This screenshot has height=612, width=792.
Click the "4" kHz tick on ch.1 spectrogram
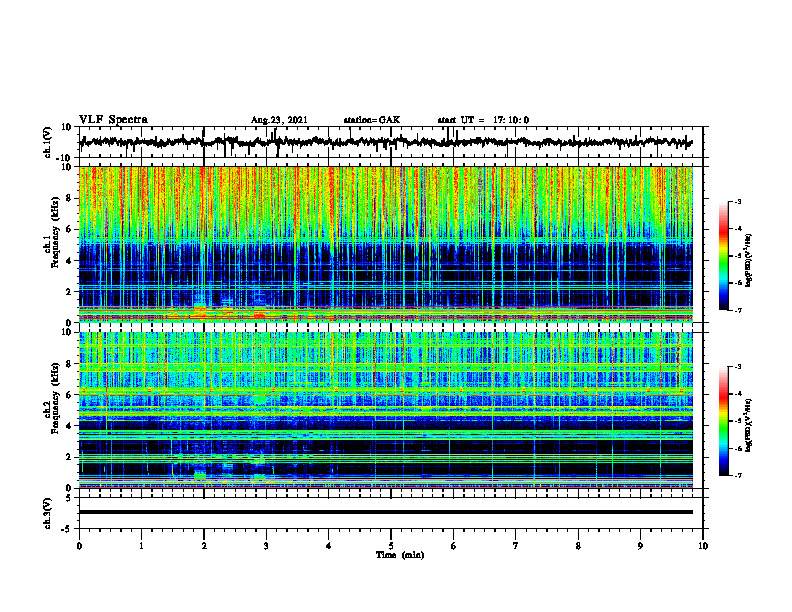click(69, 261)
